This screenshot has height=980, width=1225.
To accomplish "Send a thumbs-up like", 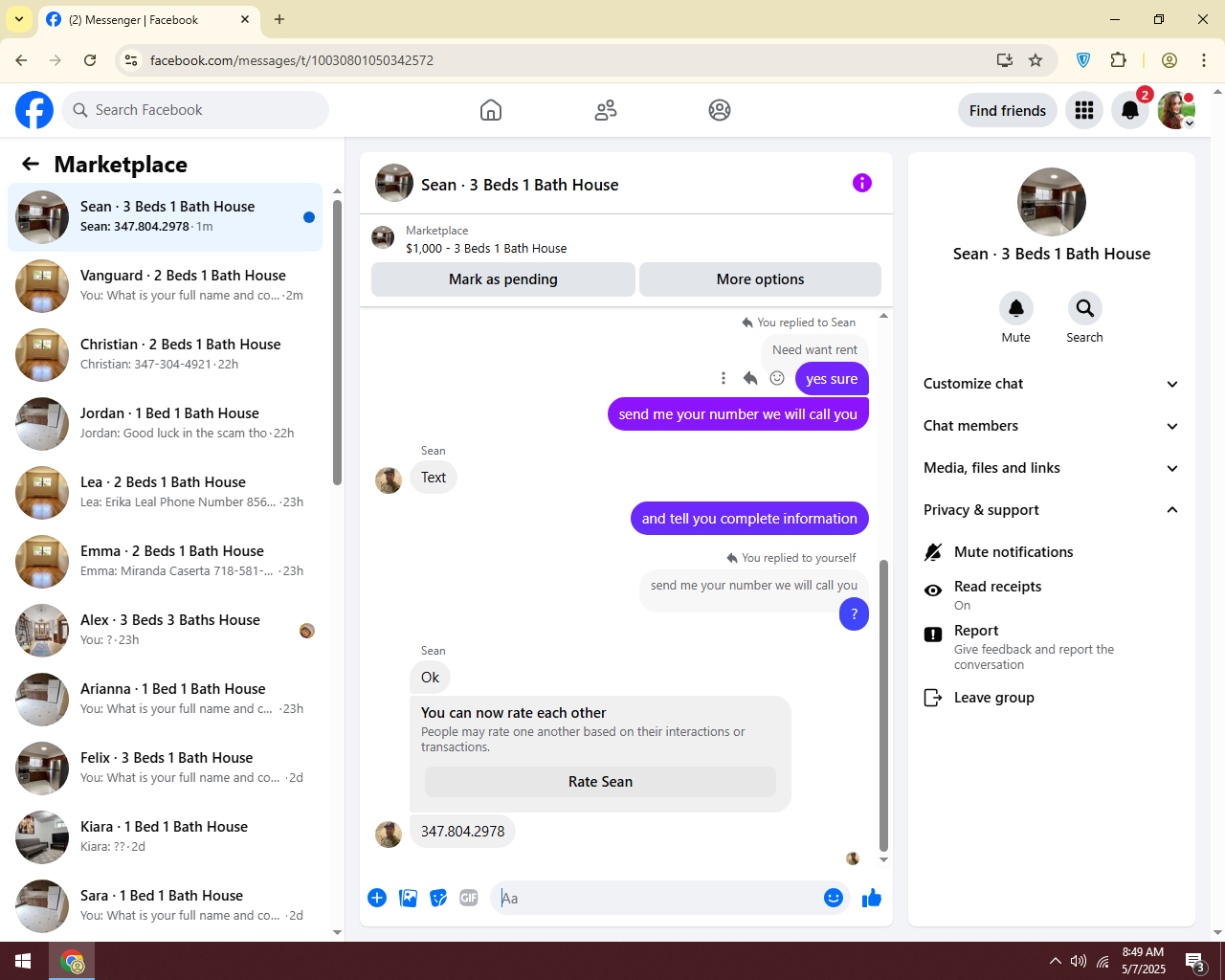I will pyautogui.click(x=872, y=898).
